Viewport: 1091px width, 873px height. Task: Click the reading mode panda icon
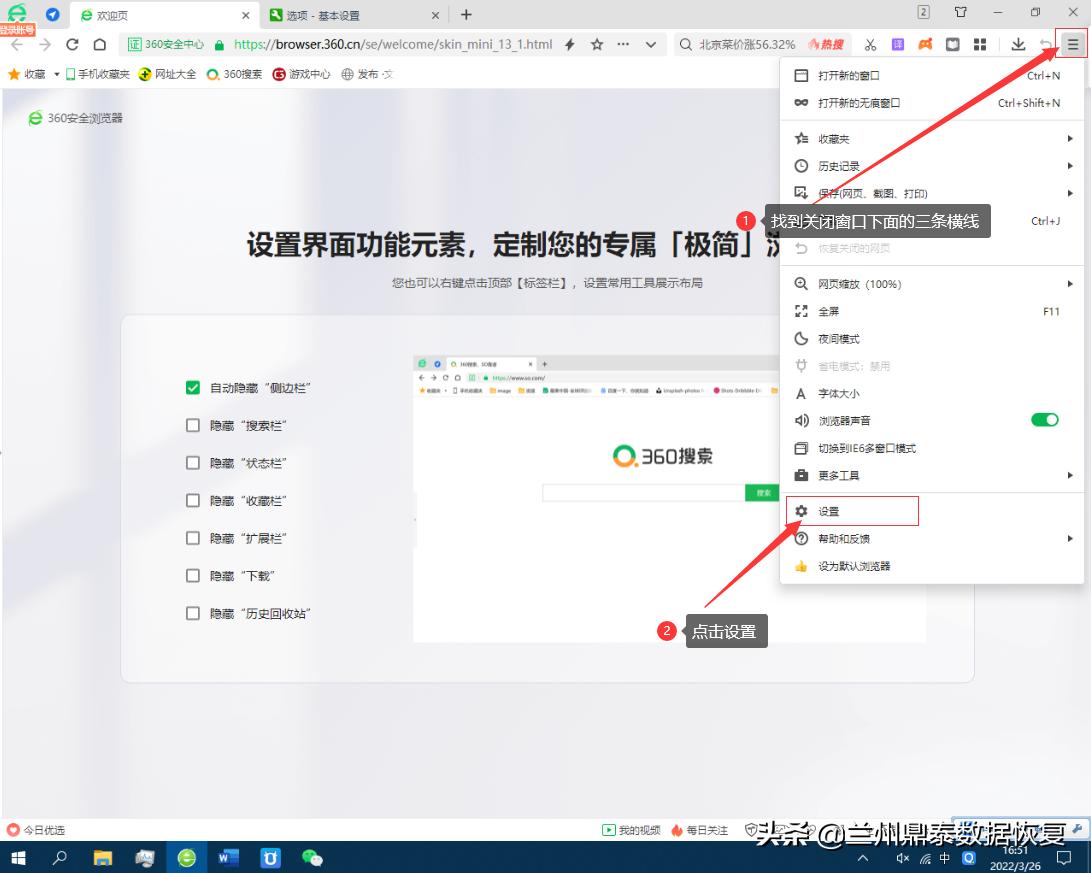tap(952, 44)
